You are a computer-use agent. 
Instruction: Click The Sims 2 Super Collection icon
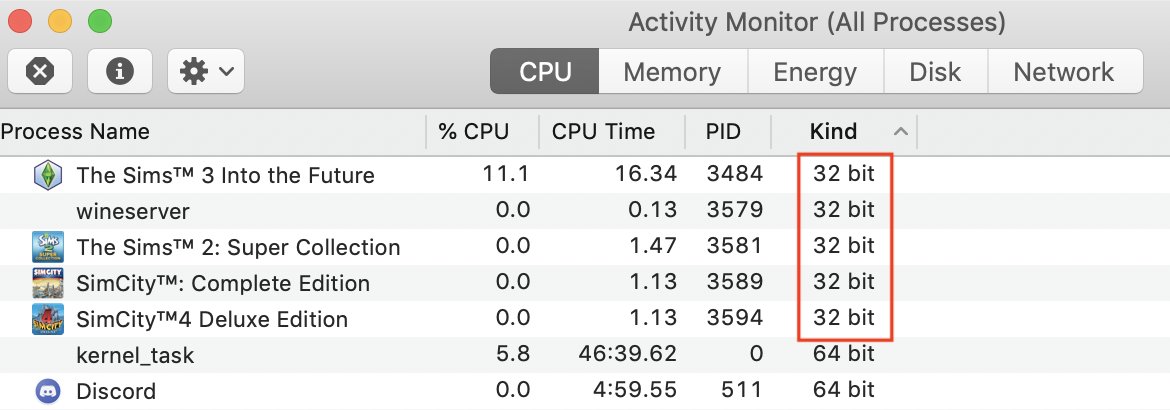[x=47, y=247]
